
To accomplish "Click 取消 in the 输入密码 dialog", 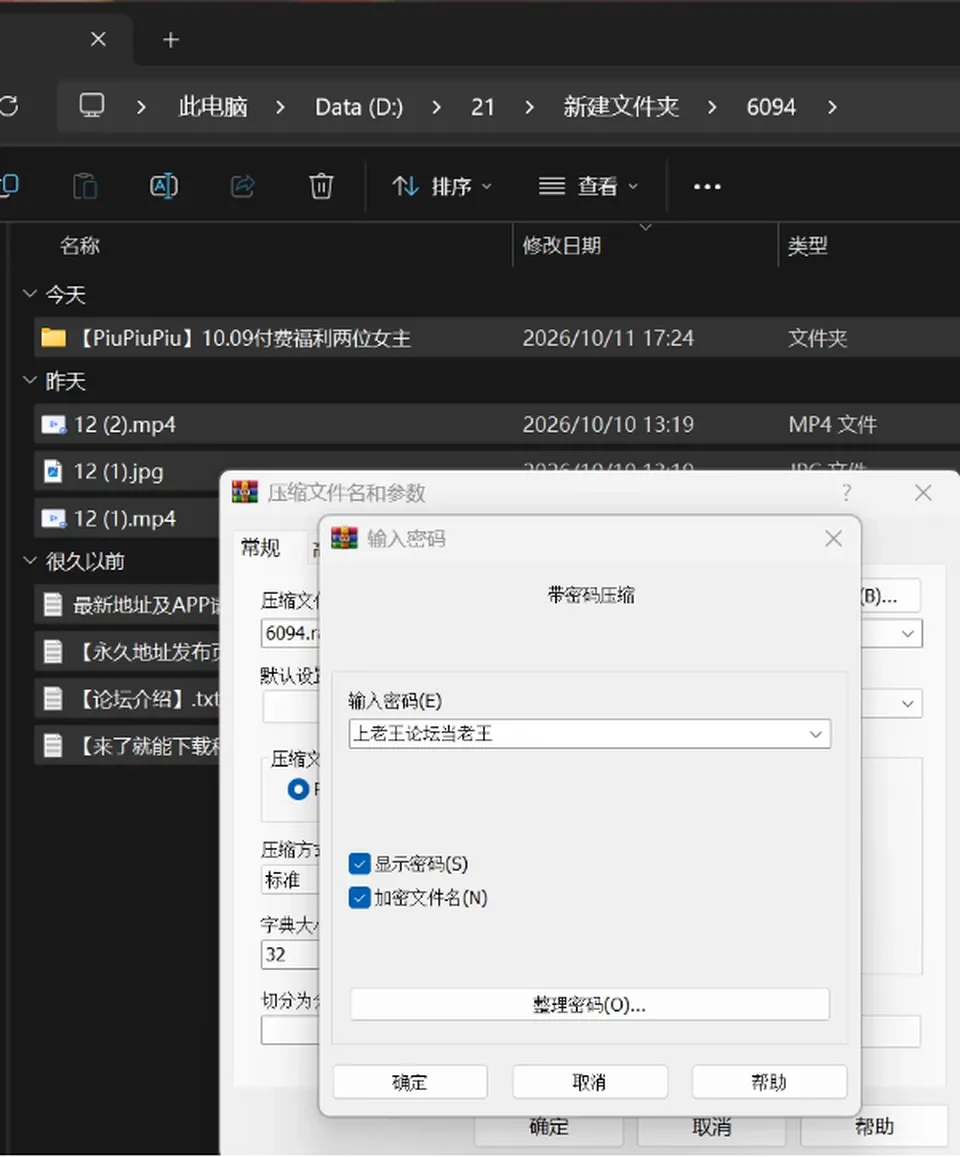I will coord(590,1082).
